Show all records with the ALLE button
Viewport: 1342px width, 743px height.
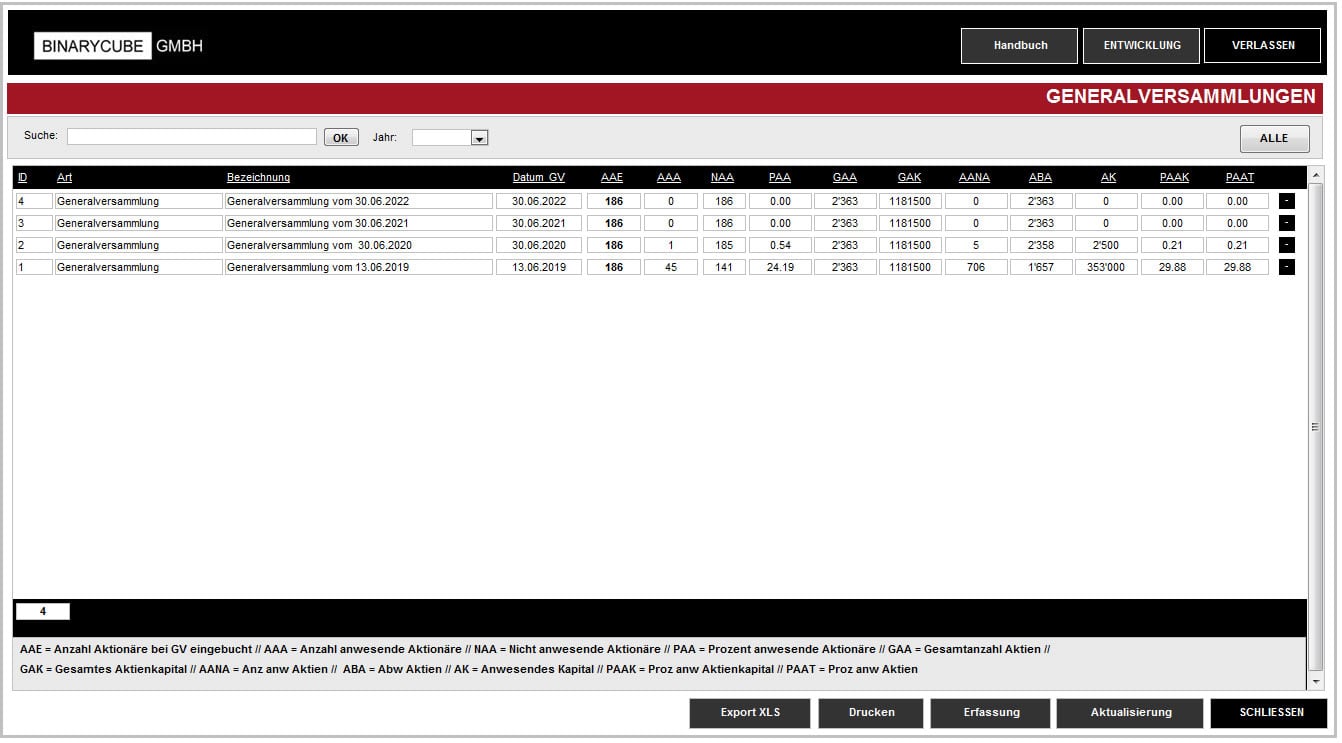(1273, 138)
